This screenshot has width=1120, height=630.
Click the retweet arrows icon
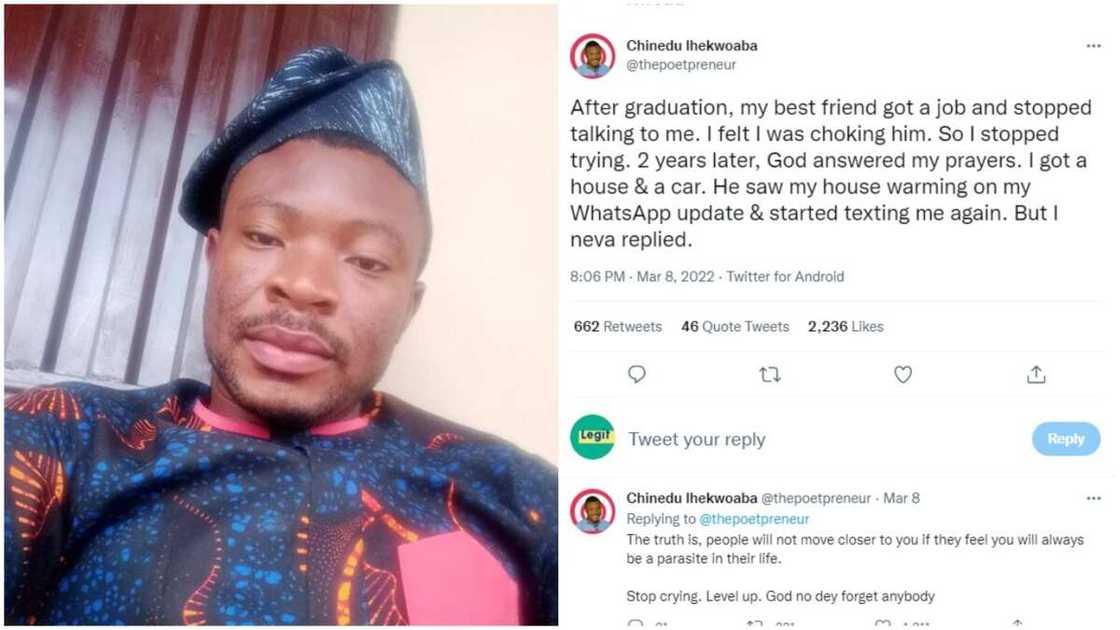pyautogui.click(x=769, y=374)
